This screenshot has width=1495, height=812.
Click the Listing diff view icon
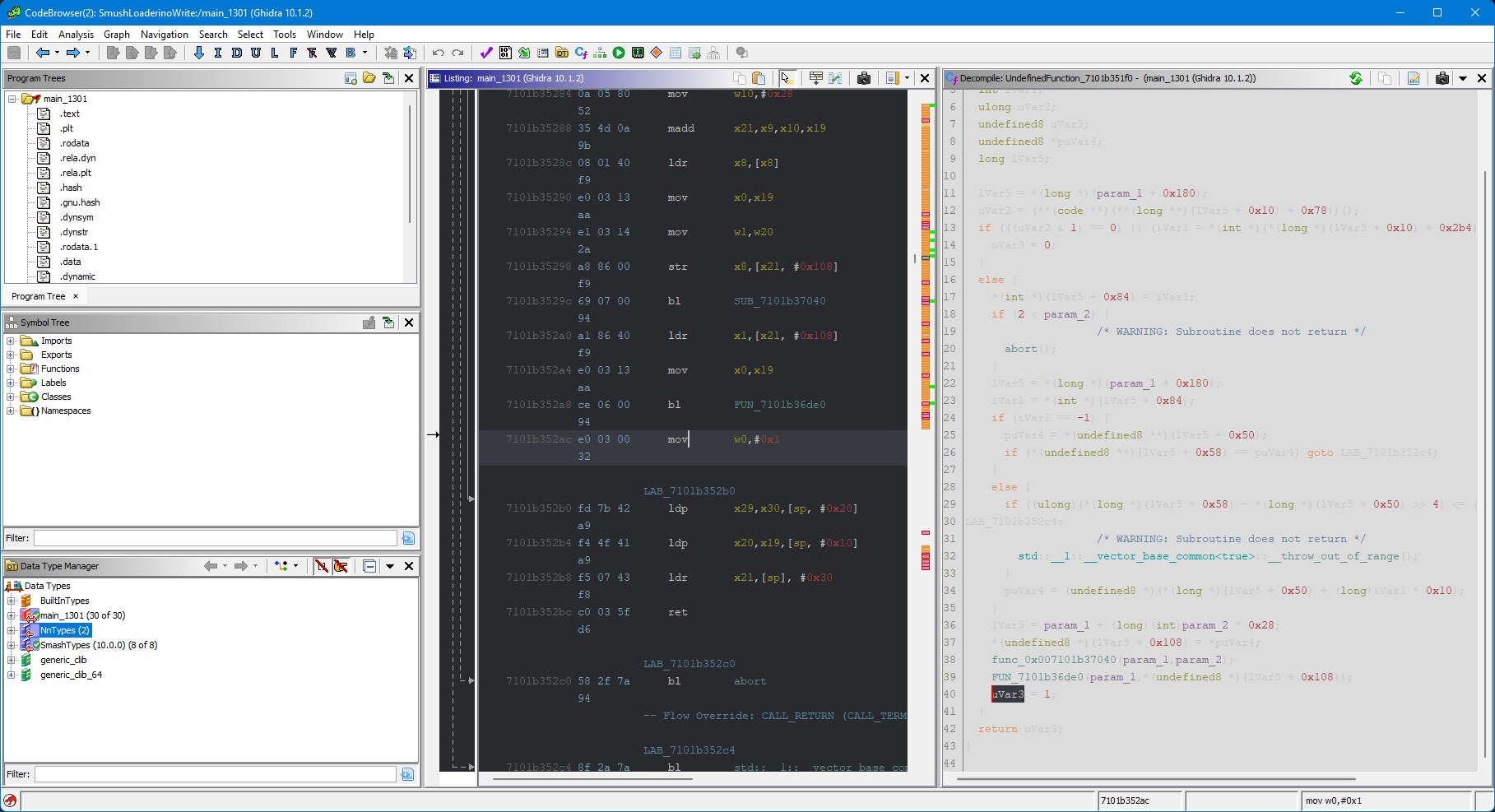tap(835, 78)
